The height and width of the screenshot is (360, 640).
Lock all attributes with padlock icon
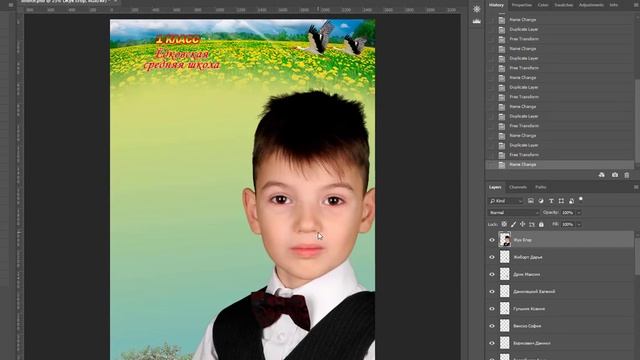pos(541,224)
